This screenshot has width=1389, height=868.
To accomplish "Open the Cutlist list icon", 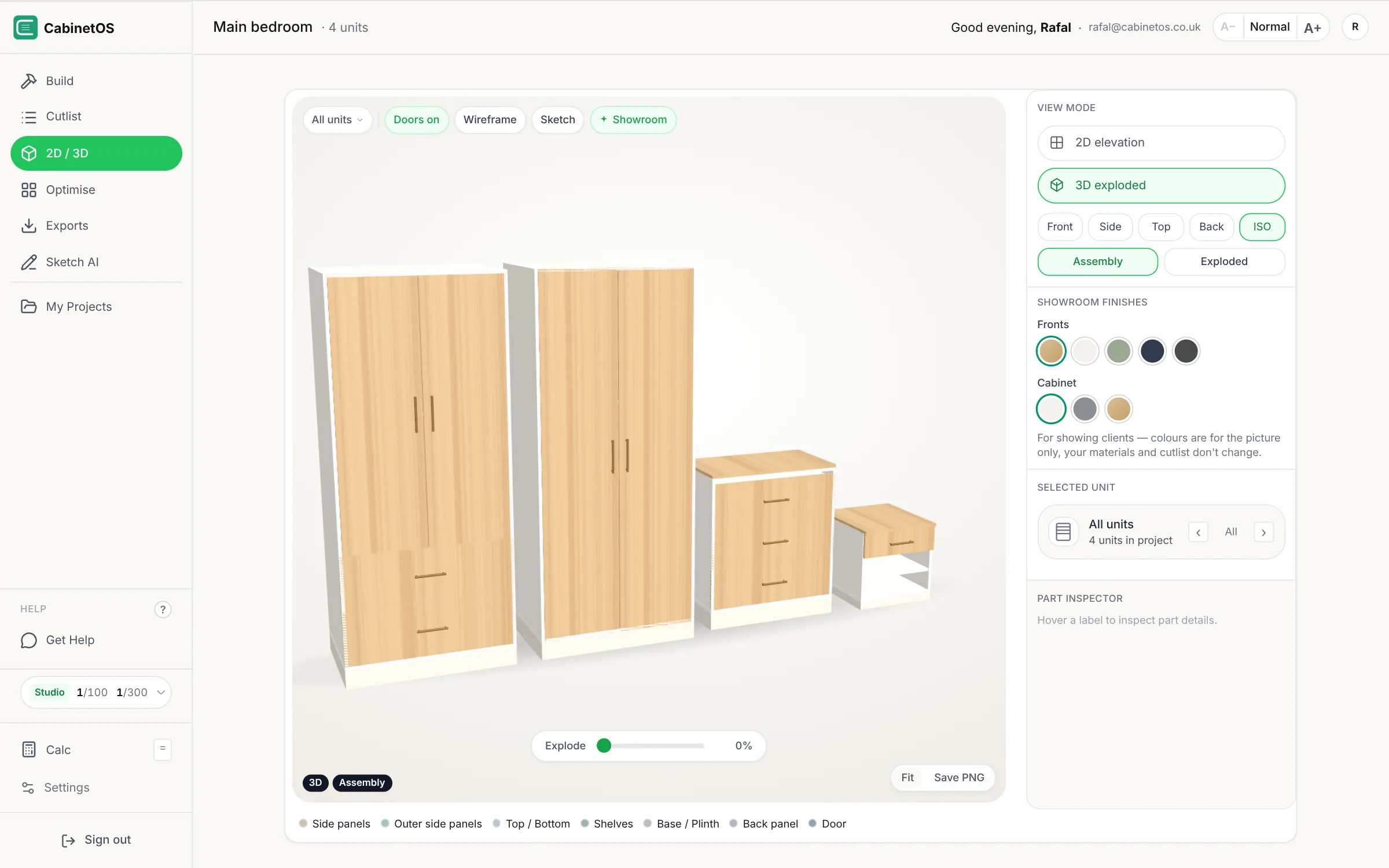I will tap(29, 117).
